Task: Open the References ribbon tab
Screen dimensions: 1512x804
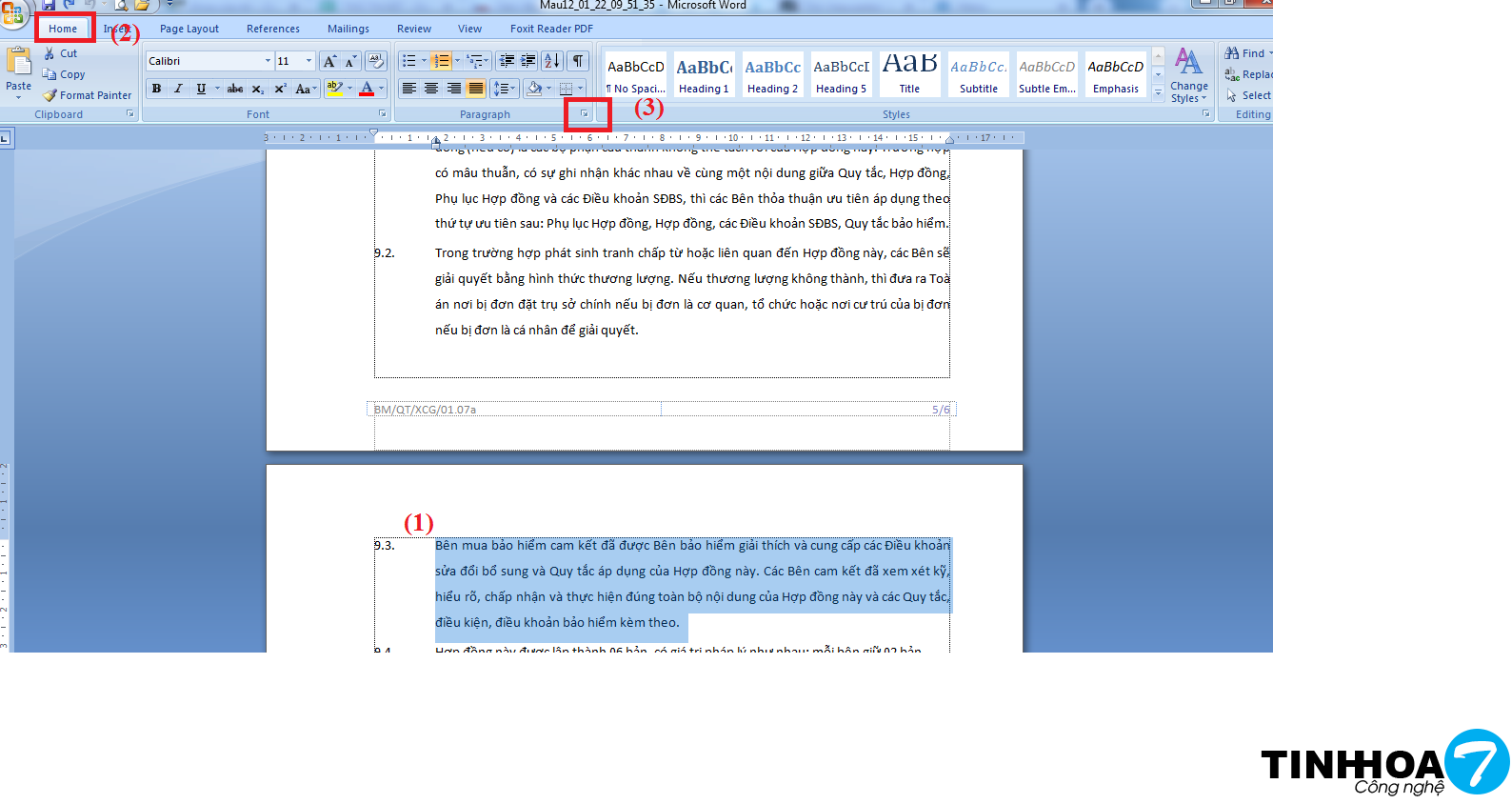Action: coord(272,29)
